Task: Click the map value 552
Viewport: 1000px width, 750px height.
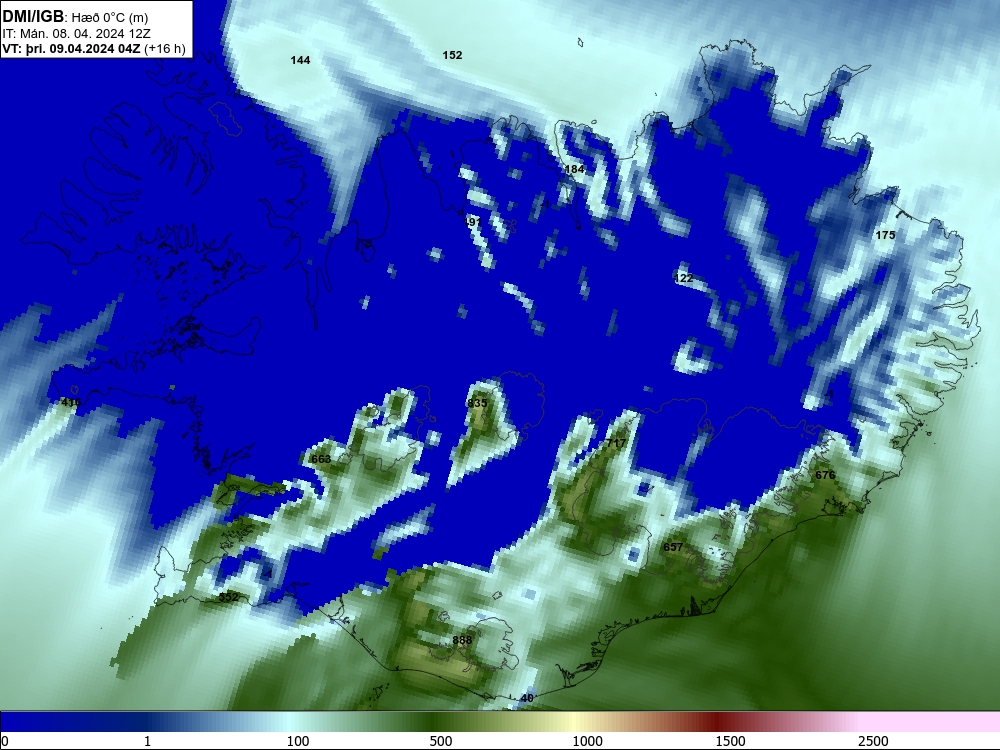Action: point(228,597)
